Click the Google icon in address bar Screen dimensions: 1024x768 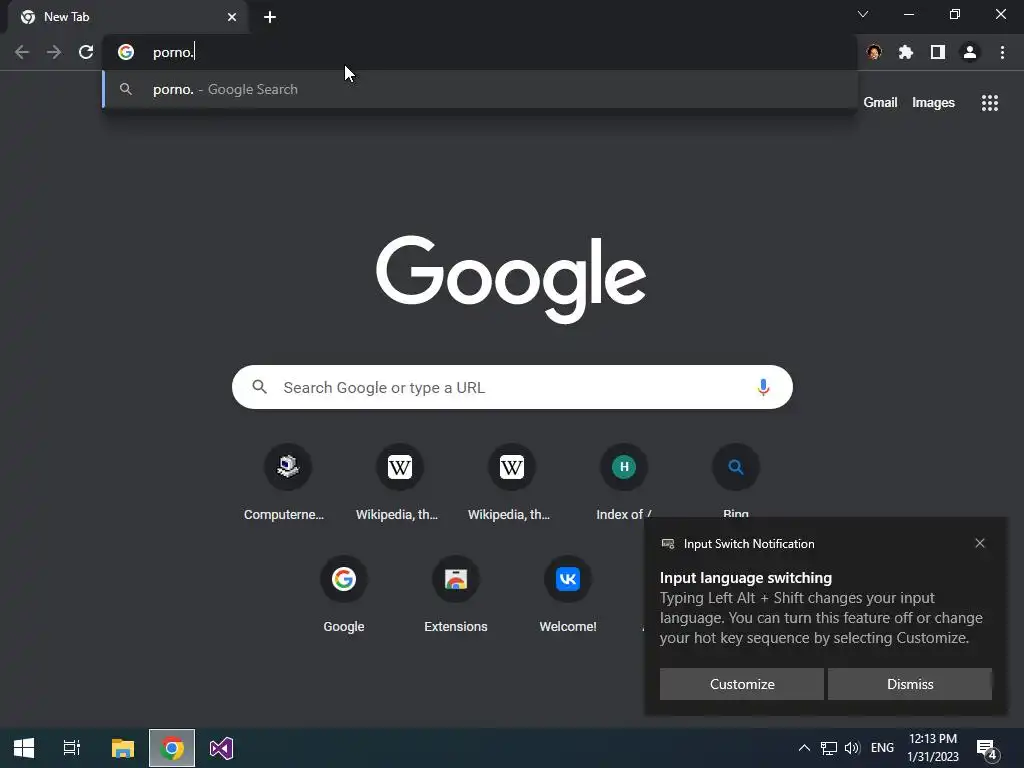pos(126,52)
